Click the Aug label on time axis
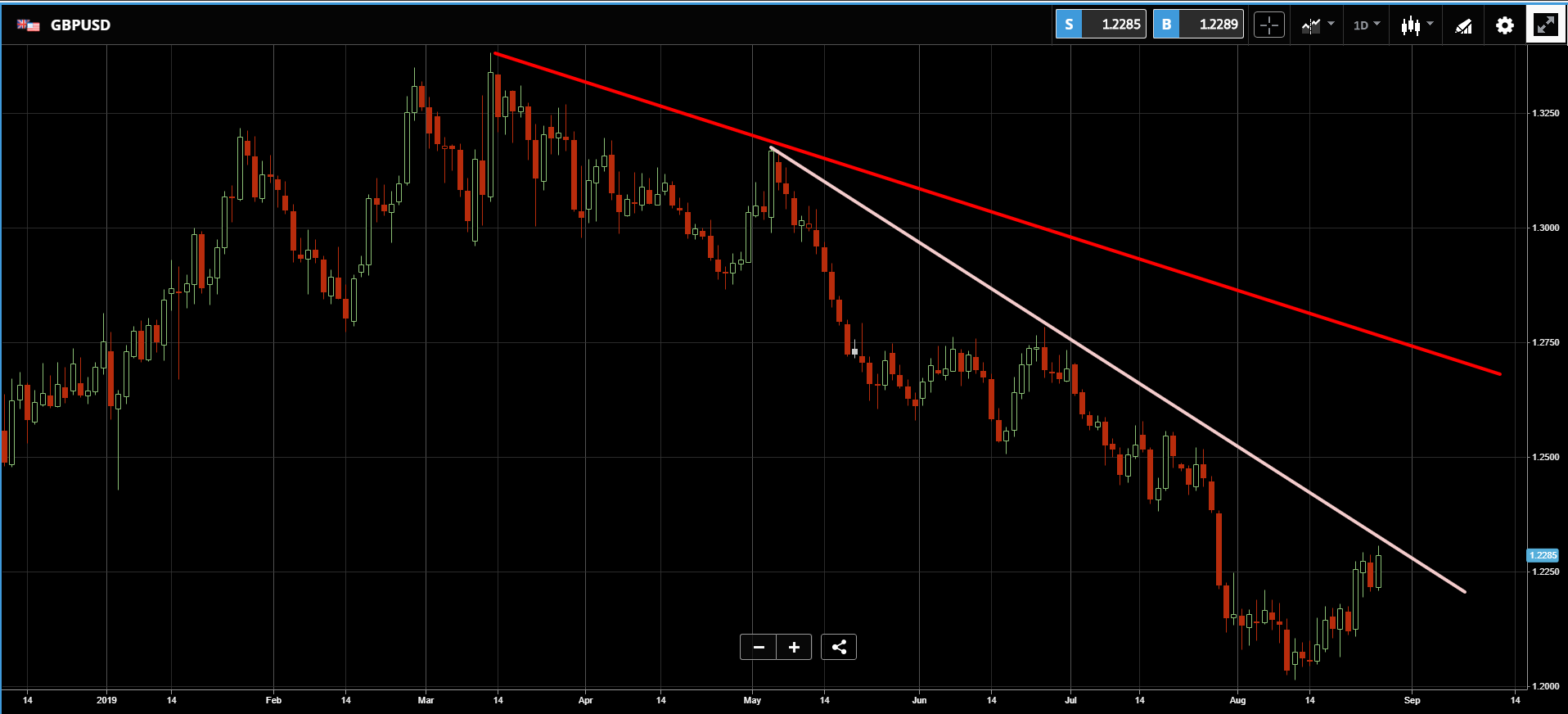1568x714 pixels. pyautogui.click(x=1237, y=700)
